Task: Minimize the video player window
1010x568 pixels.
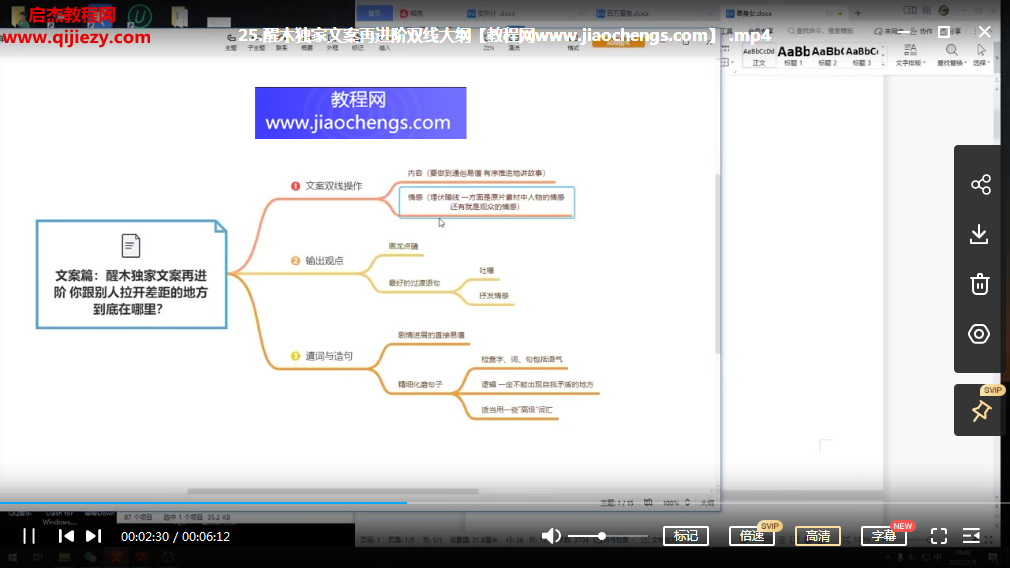Action: click(904, 32)
